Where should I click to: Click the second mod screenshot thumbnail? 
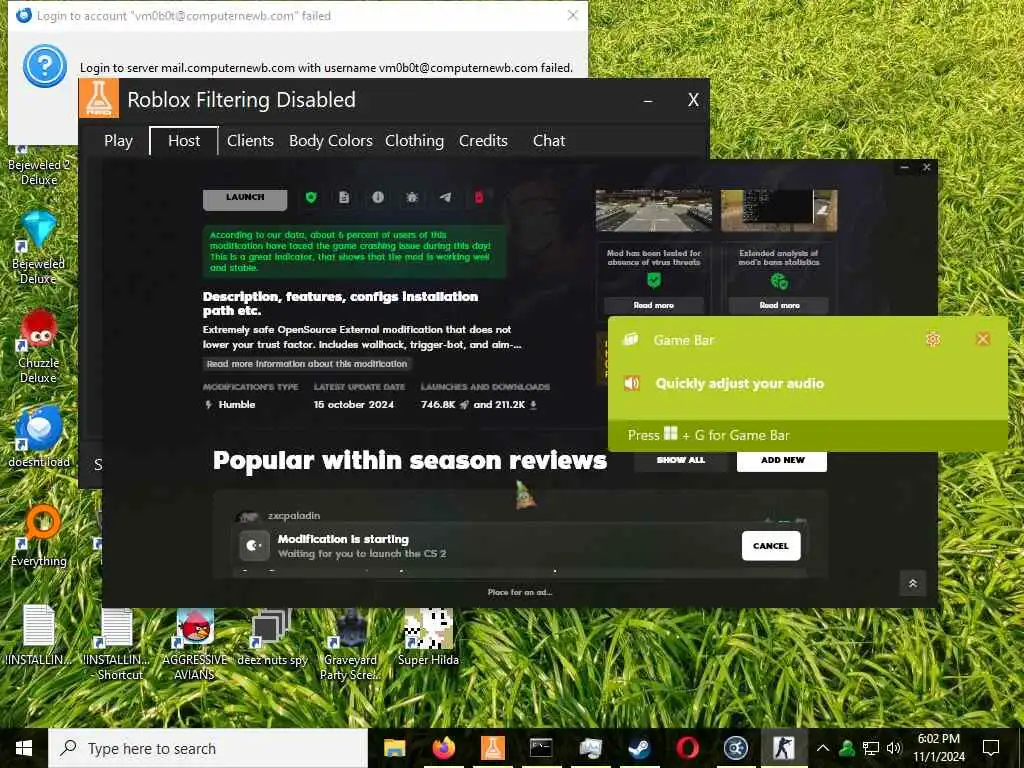[778, 210]
